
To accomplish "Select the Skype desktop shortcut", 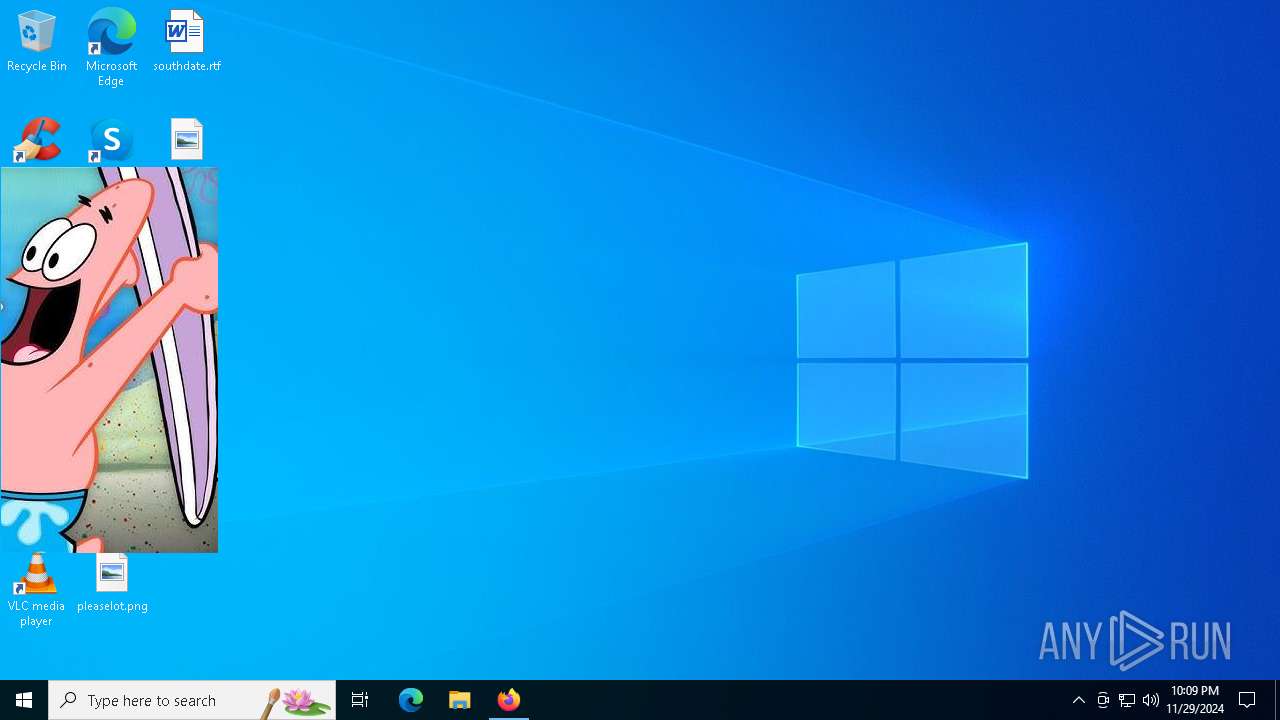I will 111,141.
